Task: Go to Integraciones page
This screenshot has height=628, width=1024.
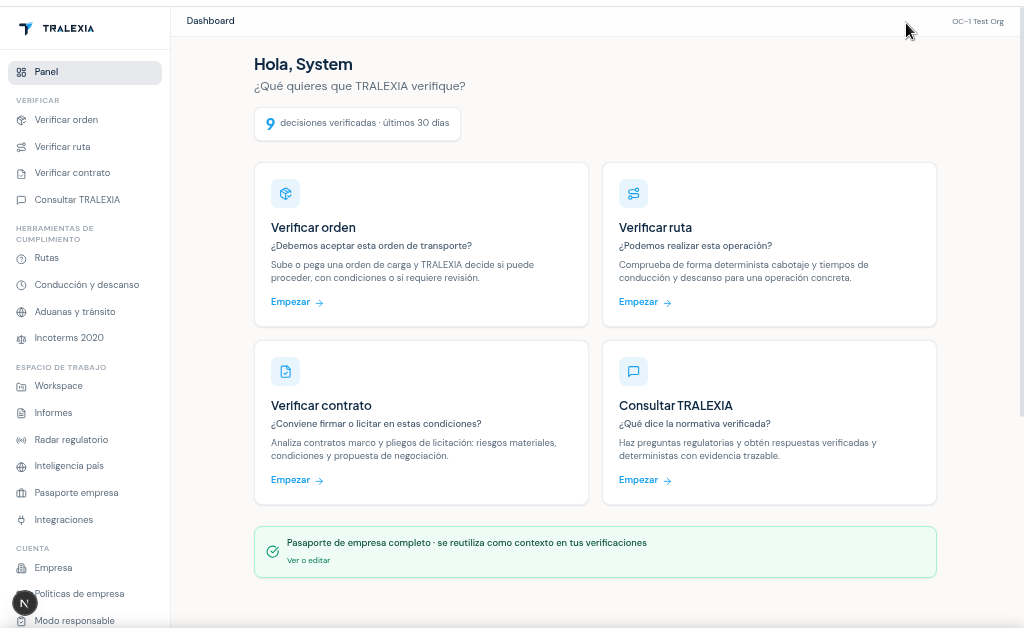Action: pos(85,520)
